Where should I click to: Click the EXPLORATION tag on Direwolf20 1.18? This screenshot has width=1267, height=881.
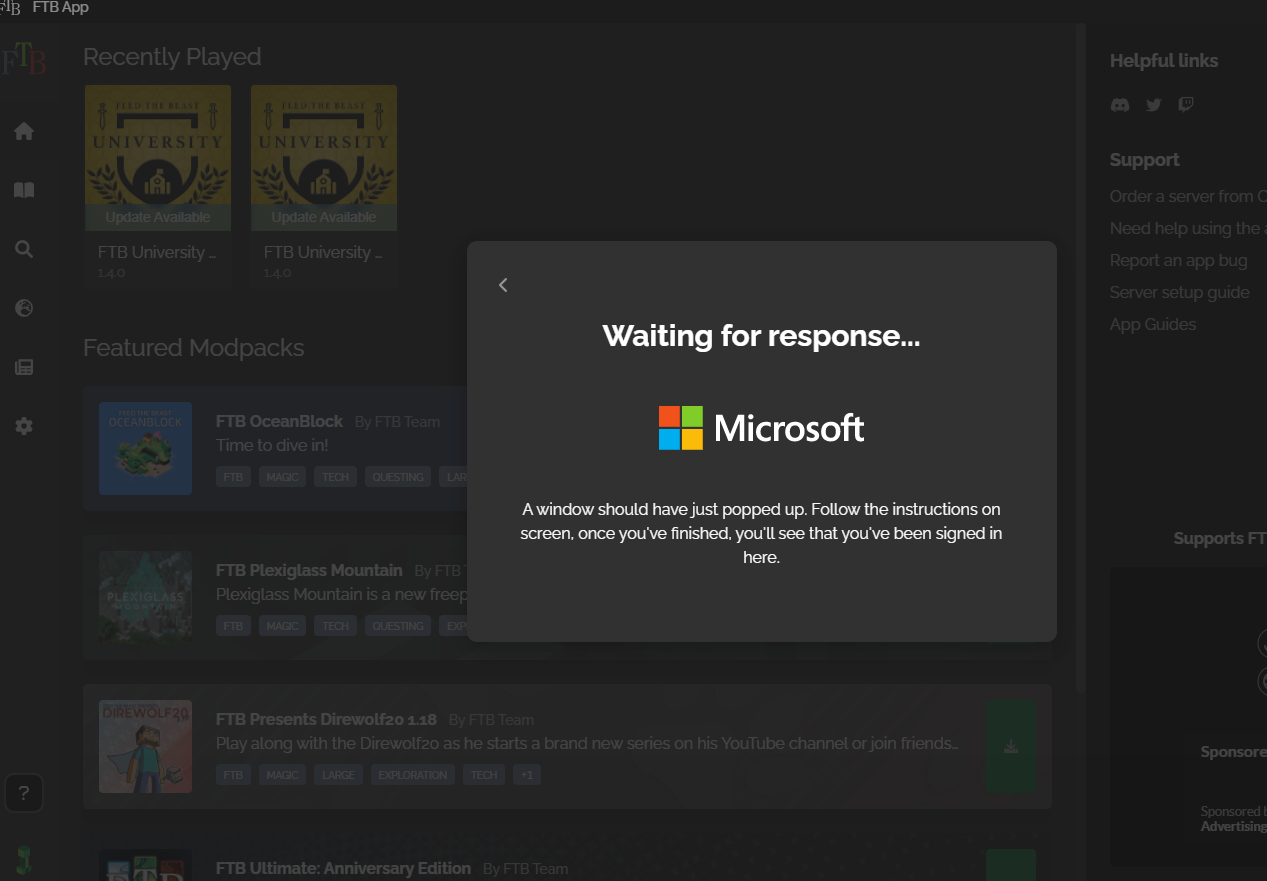click(412, 775)
